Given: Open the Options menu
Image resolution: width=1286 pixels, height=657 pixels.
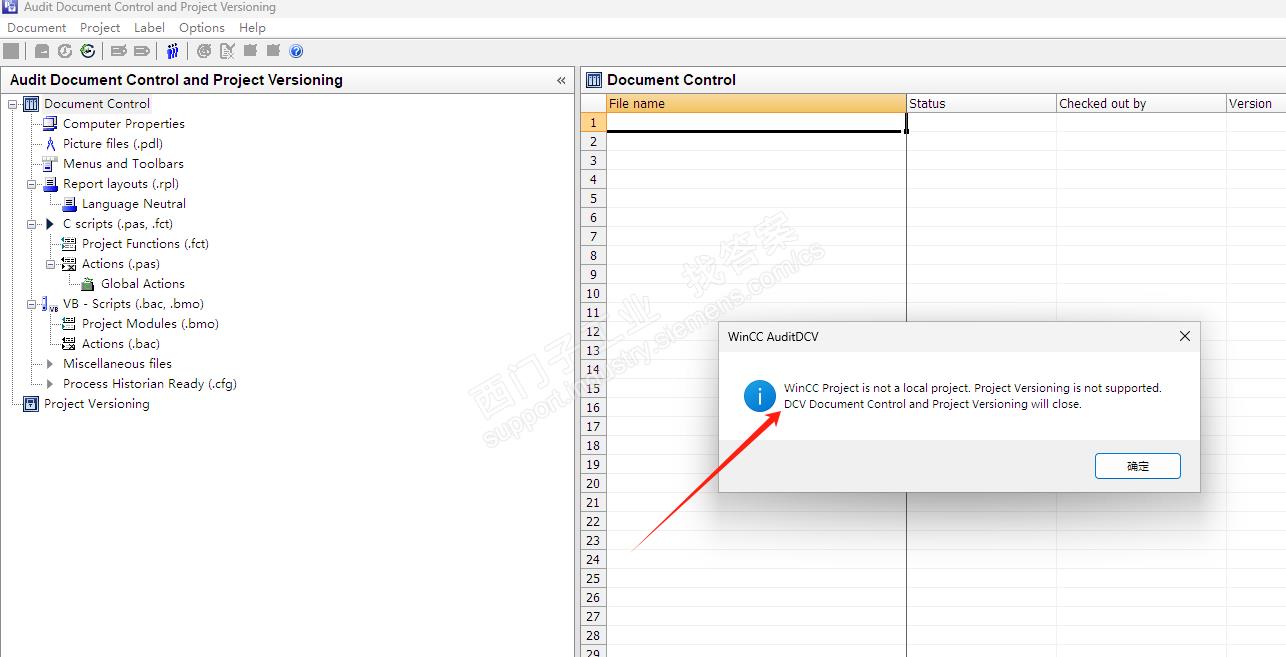Looking at the screenshot, I should pos(202,28).
